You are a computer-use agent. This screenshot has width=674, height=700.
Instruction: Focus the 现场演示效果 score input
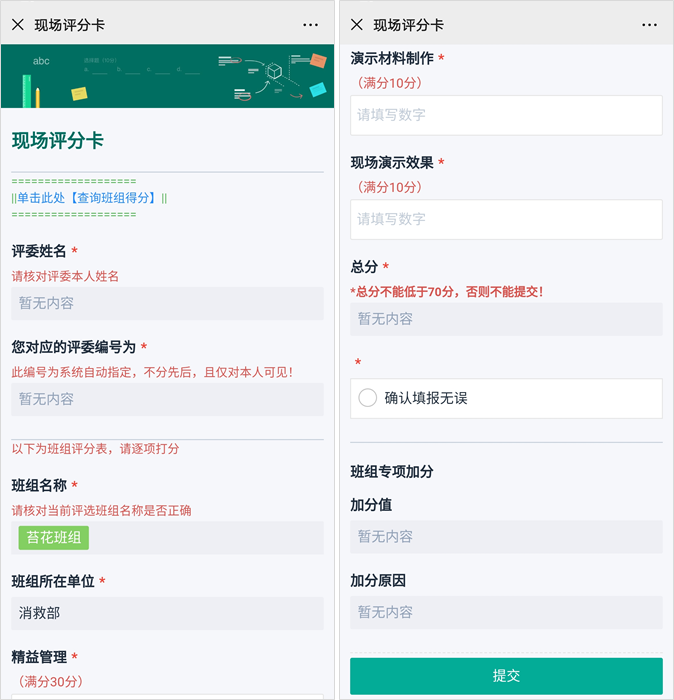[x=506, y=219]
